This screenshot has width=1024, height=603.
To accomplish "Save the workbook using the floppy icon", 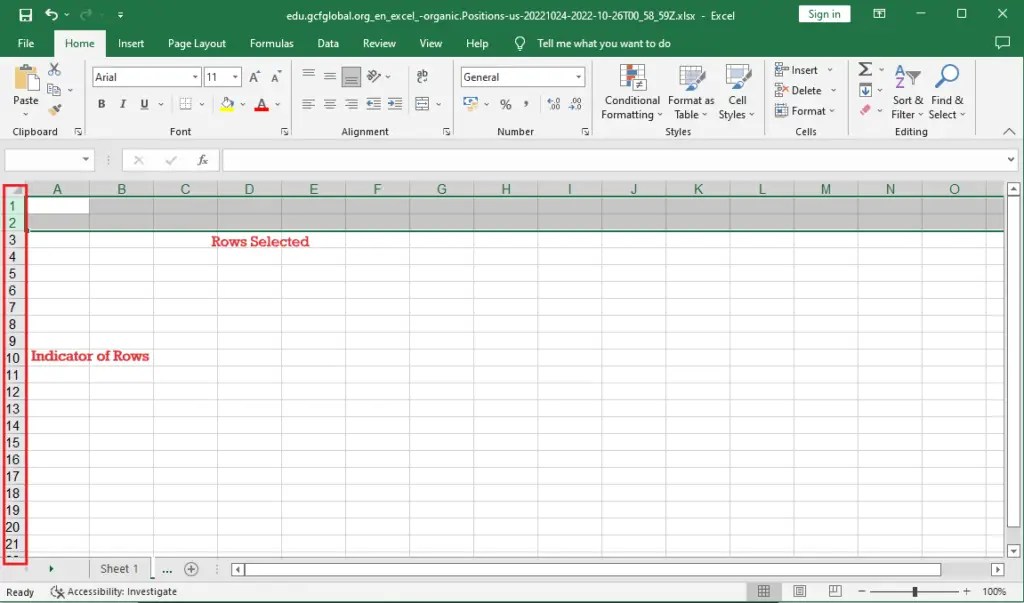I will coord(25,14).
